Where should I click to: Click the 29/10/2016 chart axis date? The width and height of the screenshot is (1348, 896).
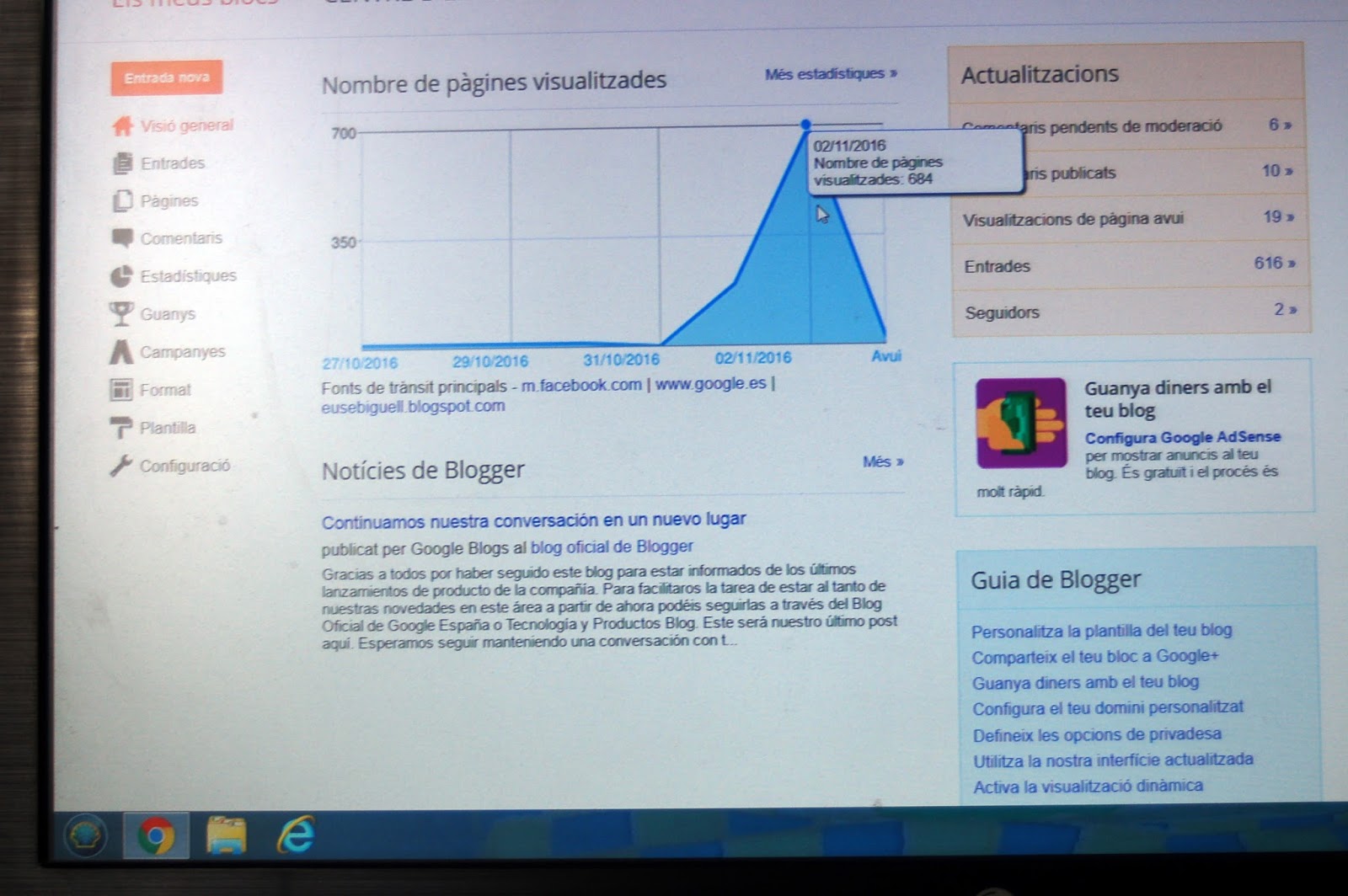click(490, 361)
